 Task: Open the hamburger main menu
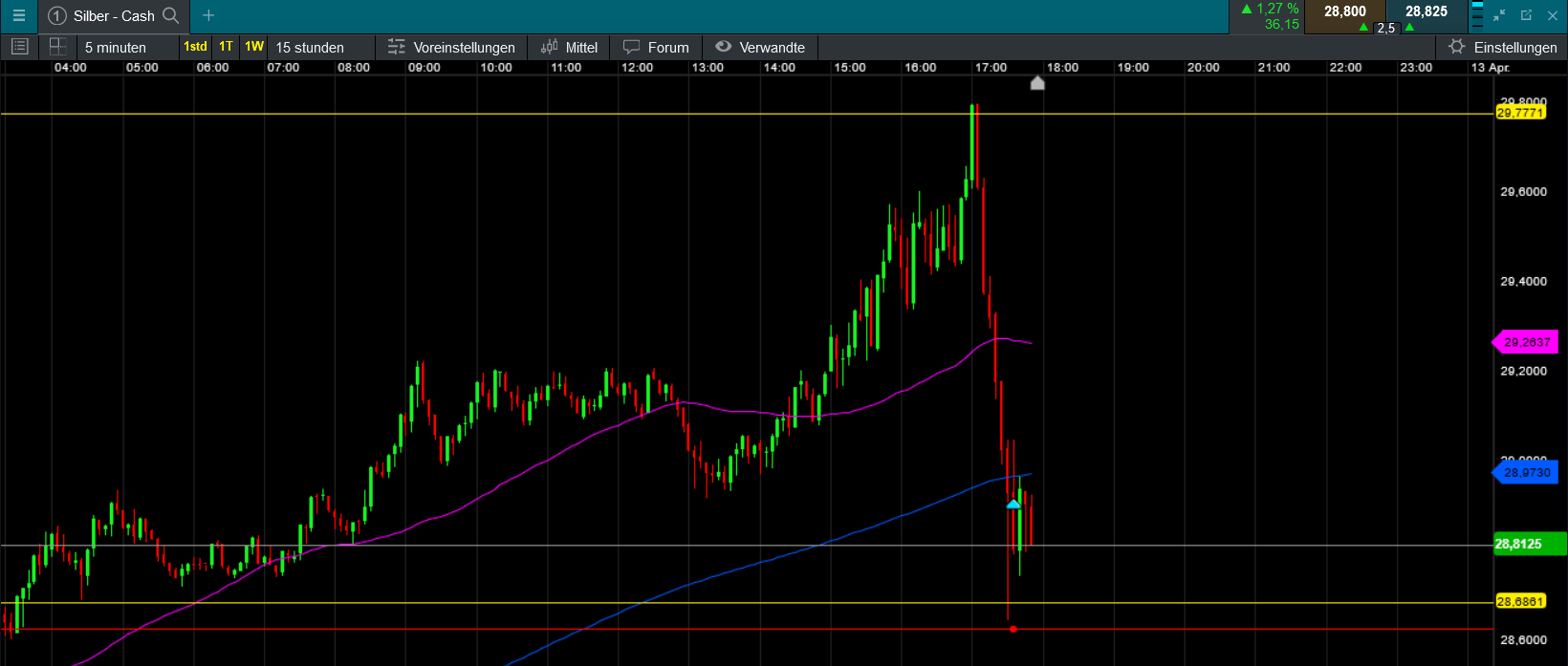(18, 15)
